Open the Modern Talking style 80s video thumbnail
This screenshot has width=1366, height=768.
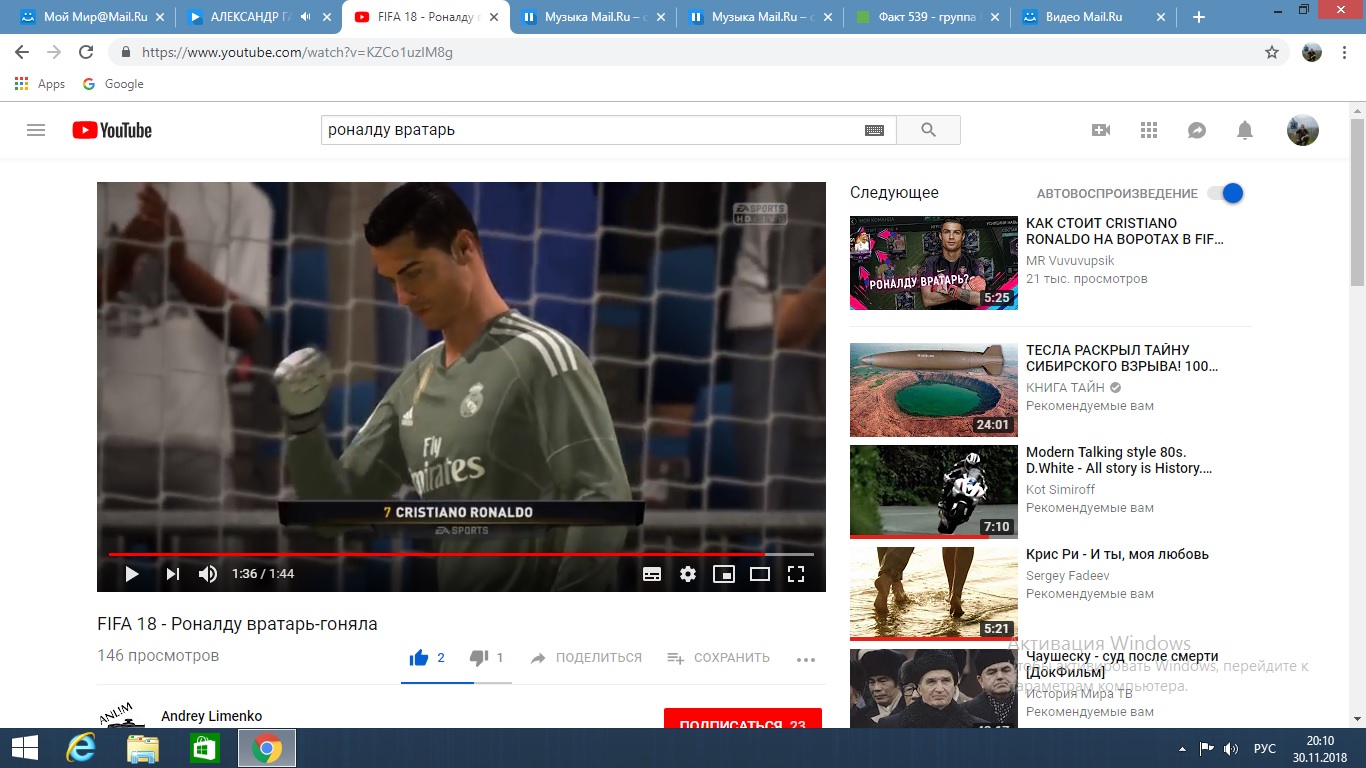click(x=934, y=492)
